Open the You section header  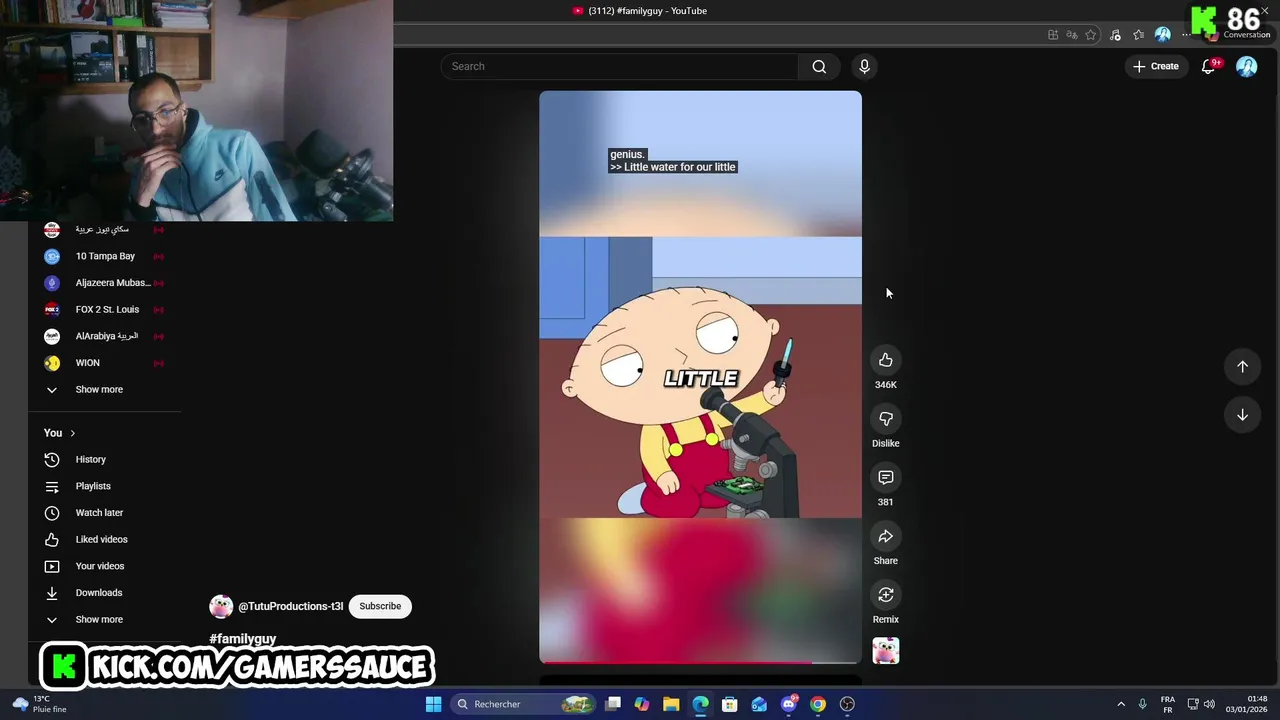(59, 433)
